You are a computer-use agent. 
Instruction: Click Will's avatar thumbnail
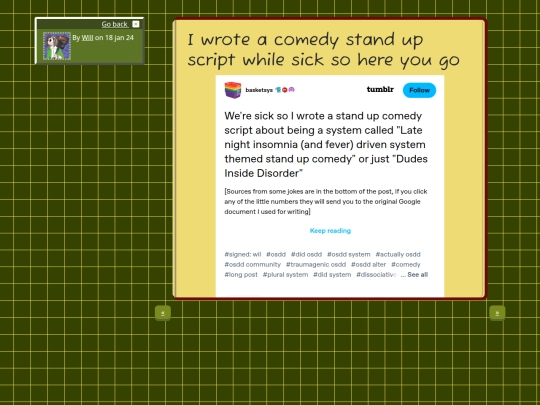[57, 46]
